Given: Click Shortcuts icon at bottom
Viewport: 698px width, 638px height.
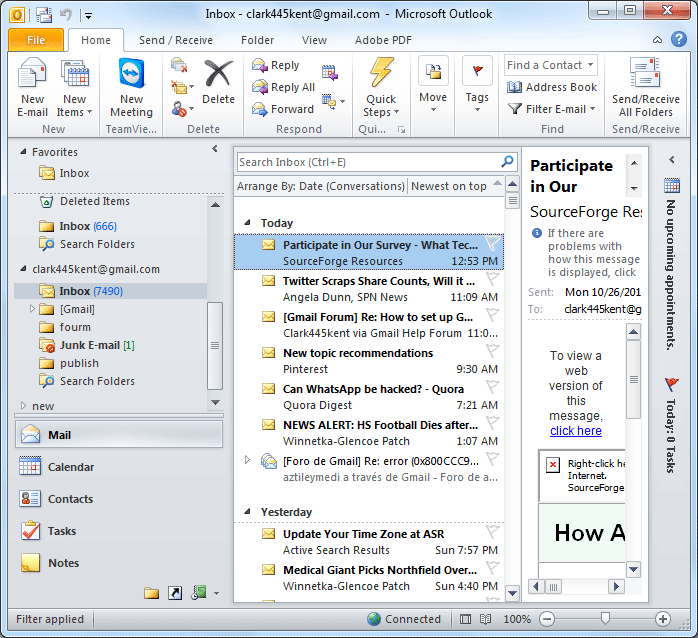Looking at the screenshot, I should [175, 593].
